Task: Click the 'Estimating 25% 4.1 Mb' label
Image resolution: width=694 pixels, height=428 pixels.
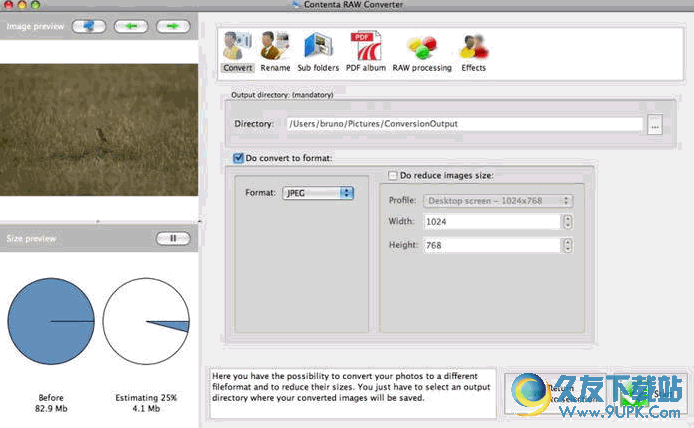Action: click(146, 403)
